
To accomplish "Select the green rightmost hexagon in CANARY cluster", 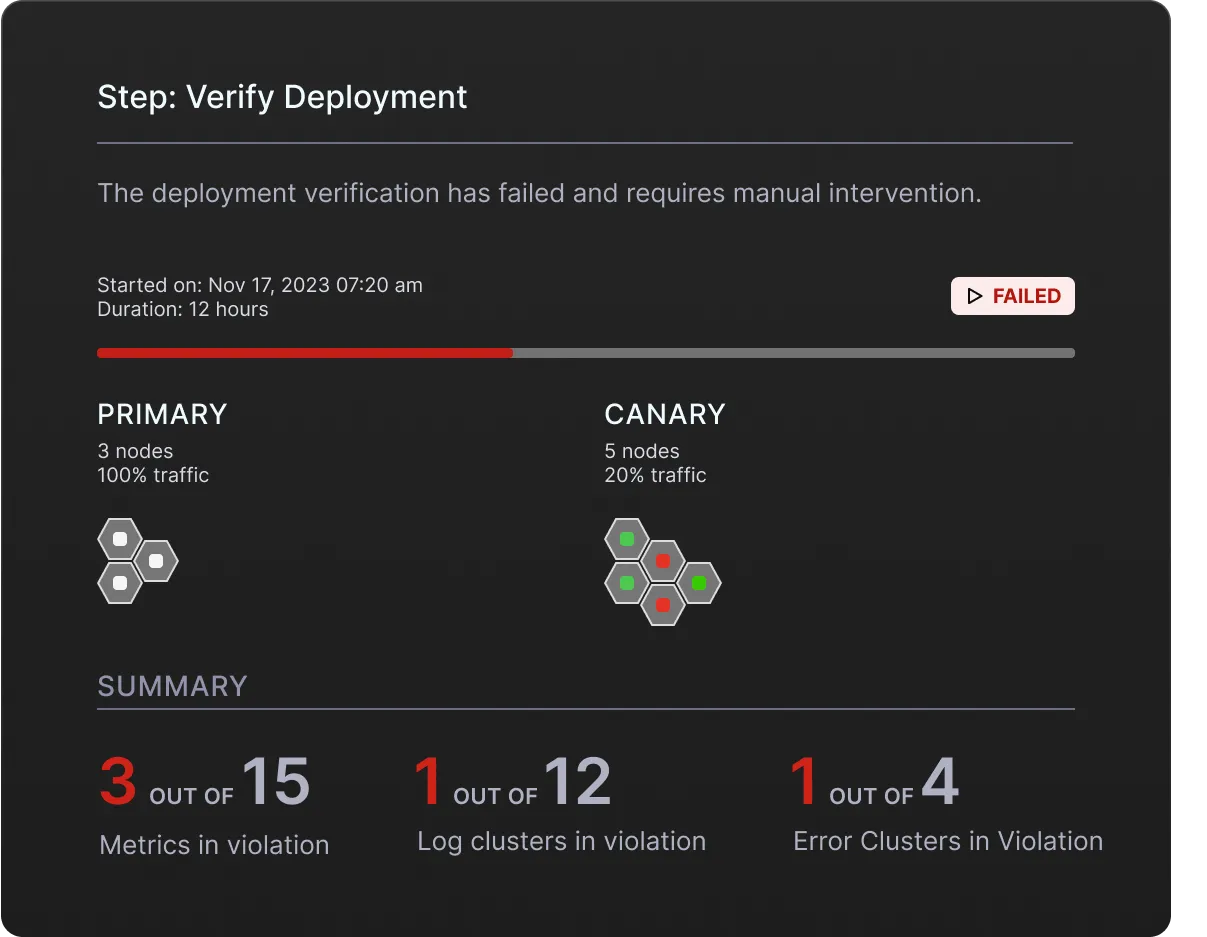I will [698, 581].
